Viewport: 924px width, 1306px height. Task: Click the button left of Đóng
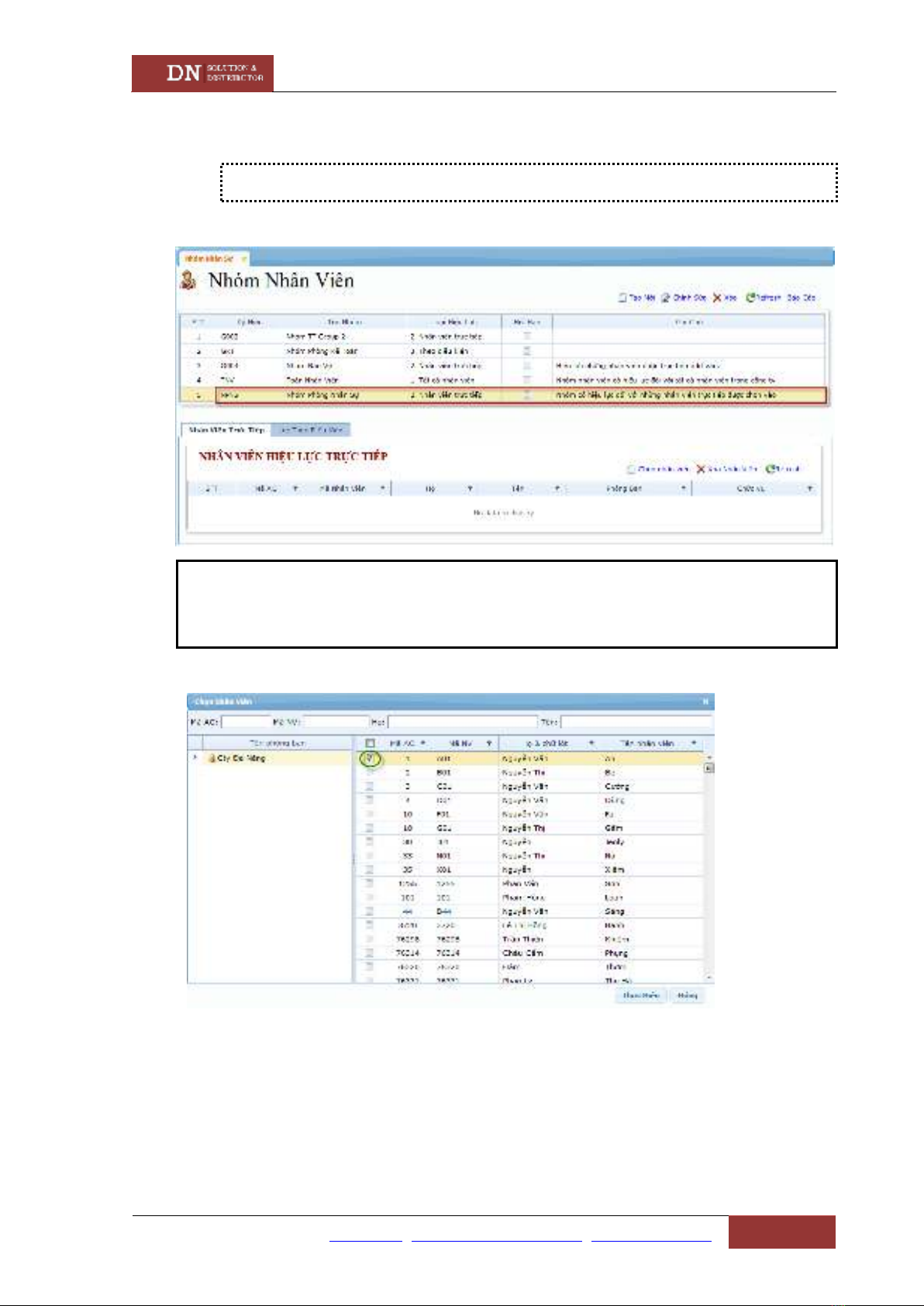pos(641,995)
